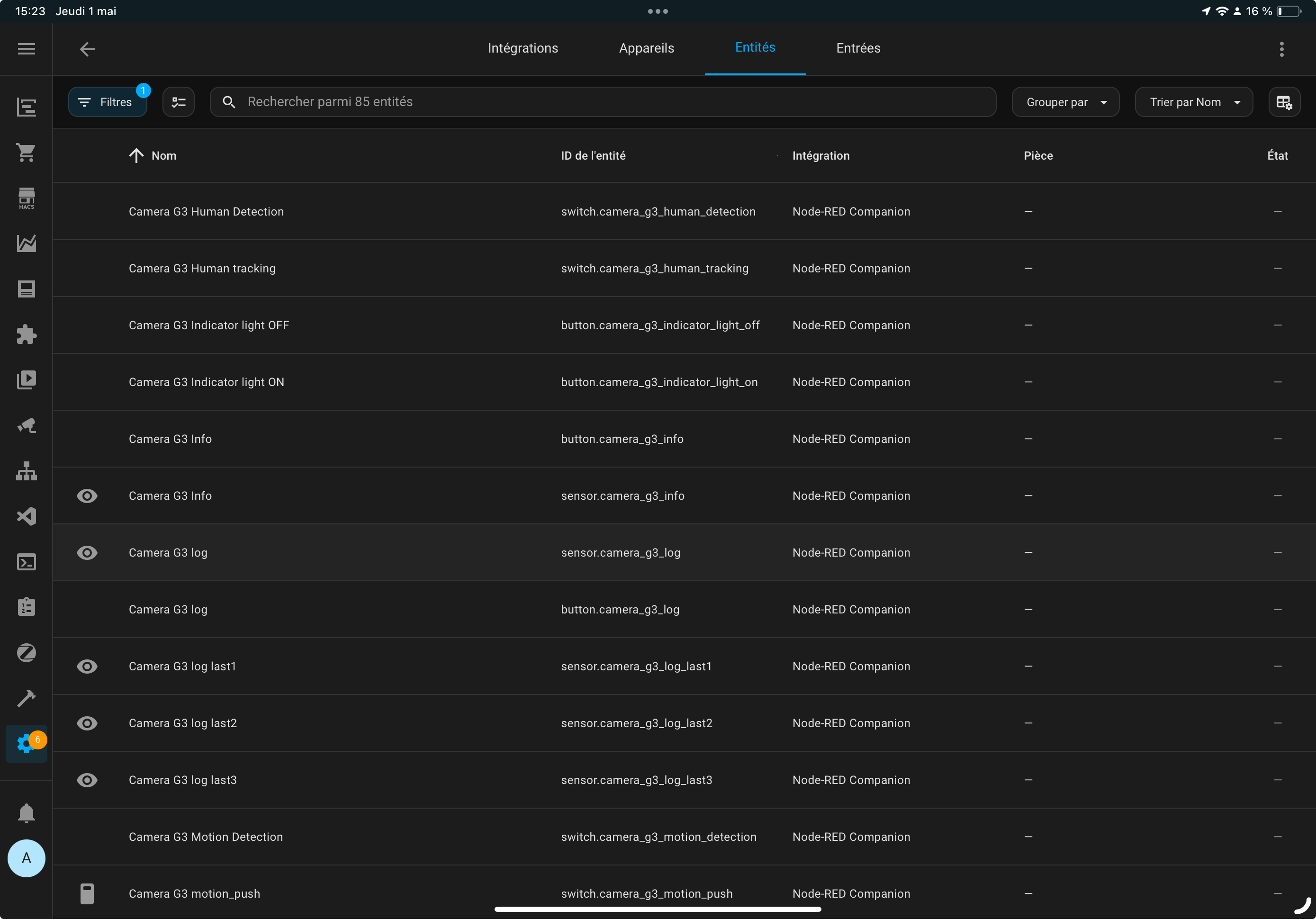Expand the Grouper par dropdown
1316x919 pixels.
click(x=1065, y=102)
